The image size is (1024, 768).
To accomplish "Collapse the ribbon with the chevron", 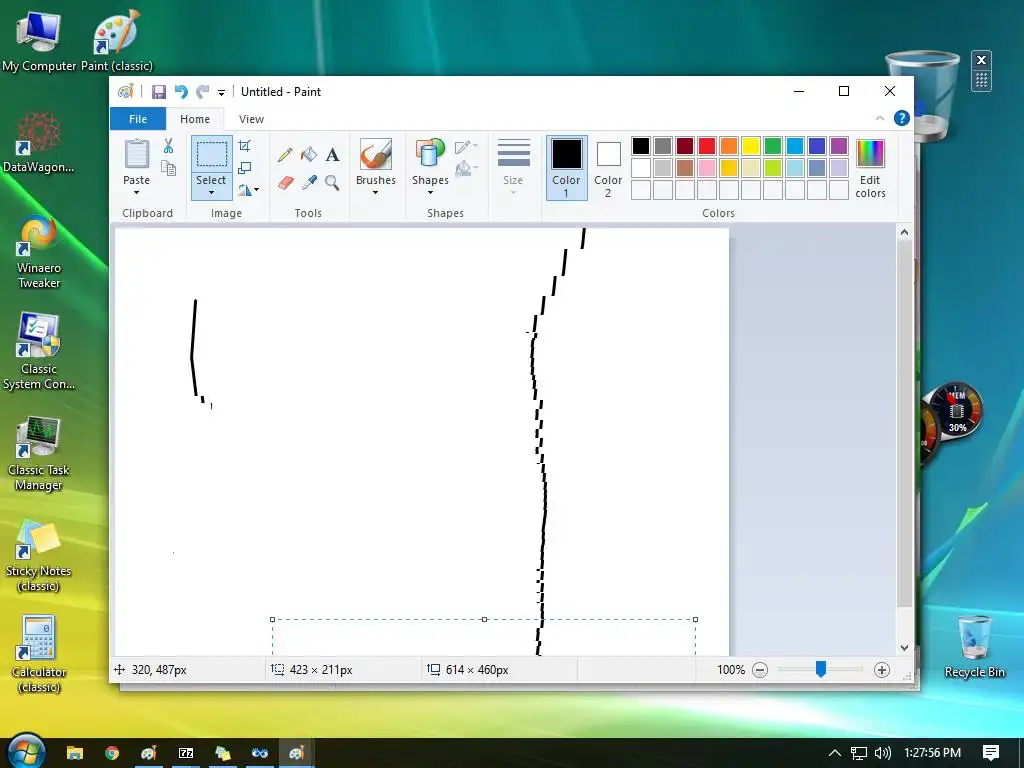I will (880, 118).
